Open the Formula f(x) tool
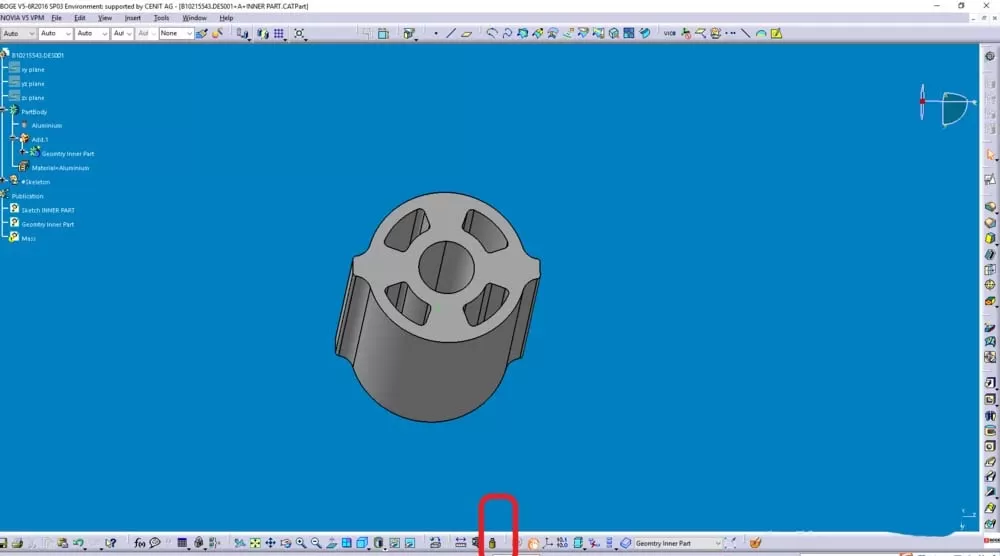Image resolution: width=1000 pixels, height=556 pixels. (x=140, y=543)
